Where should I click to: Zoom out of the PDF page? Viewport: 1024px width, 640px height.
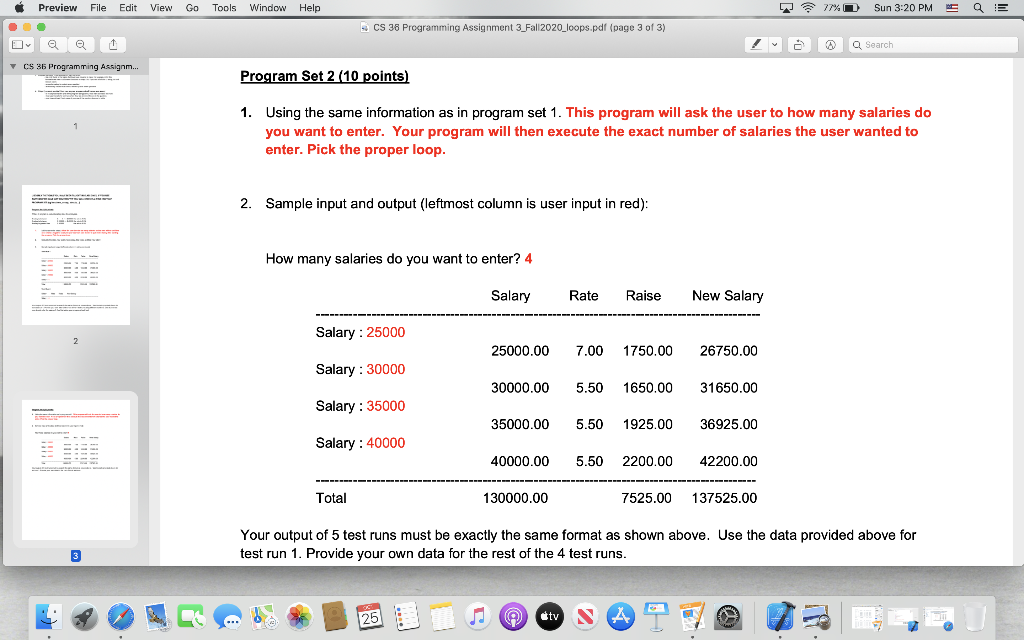54,44
